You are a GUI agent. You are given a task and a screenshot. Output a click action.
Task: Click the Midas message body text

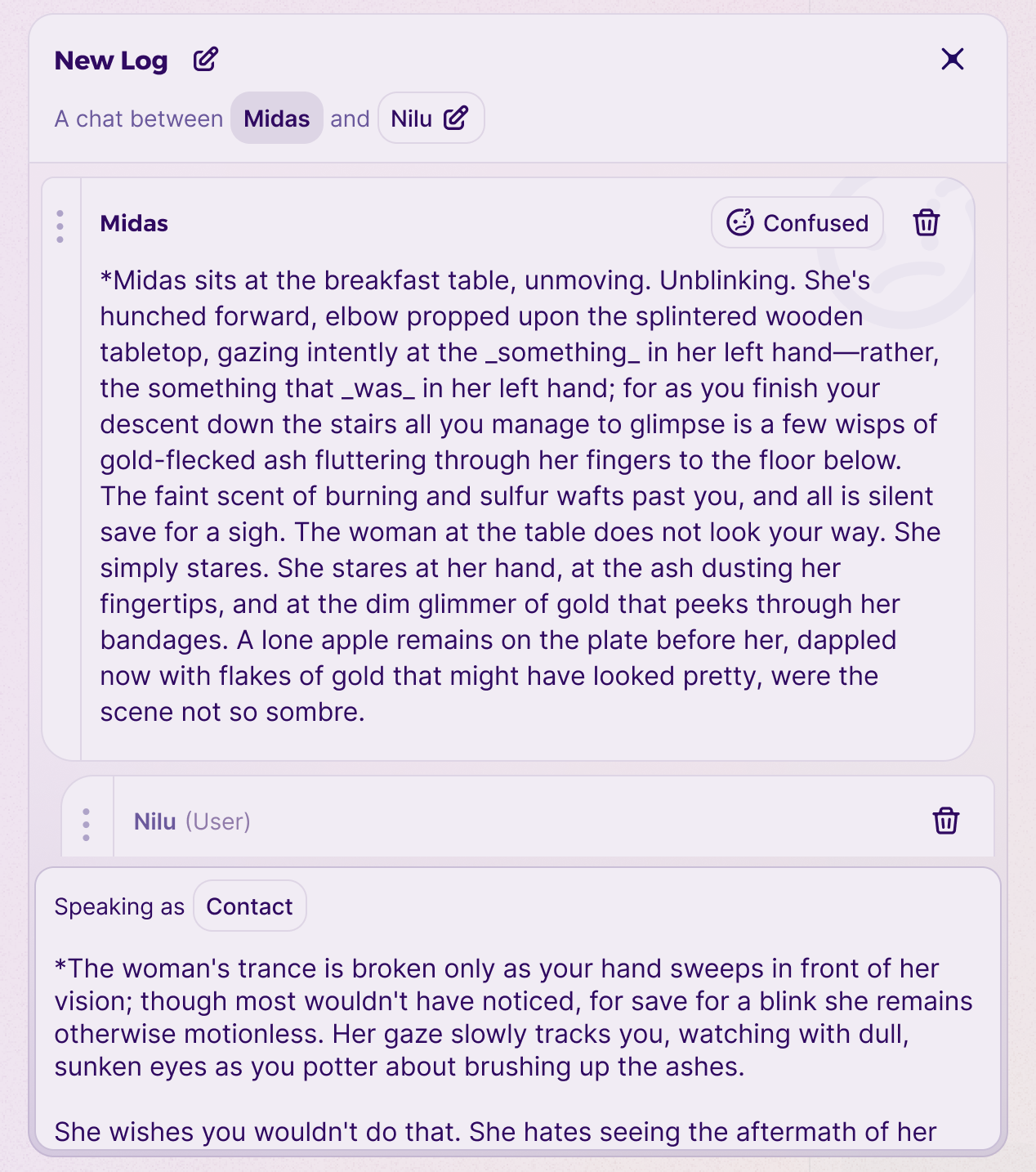click(x=520, y=496)
